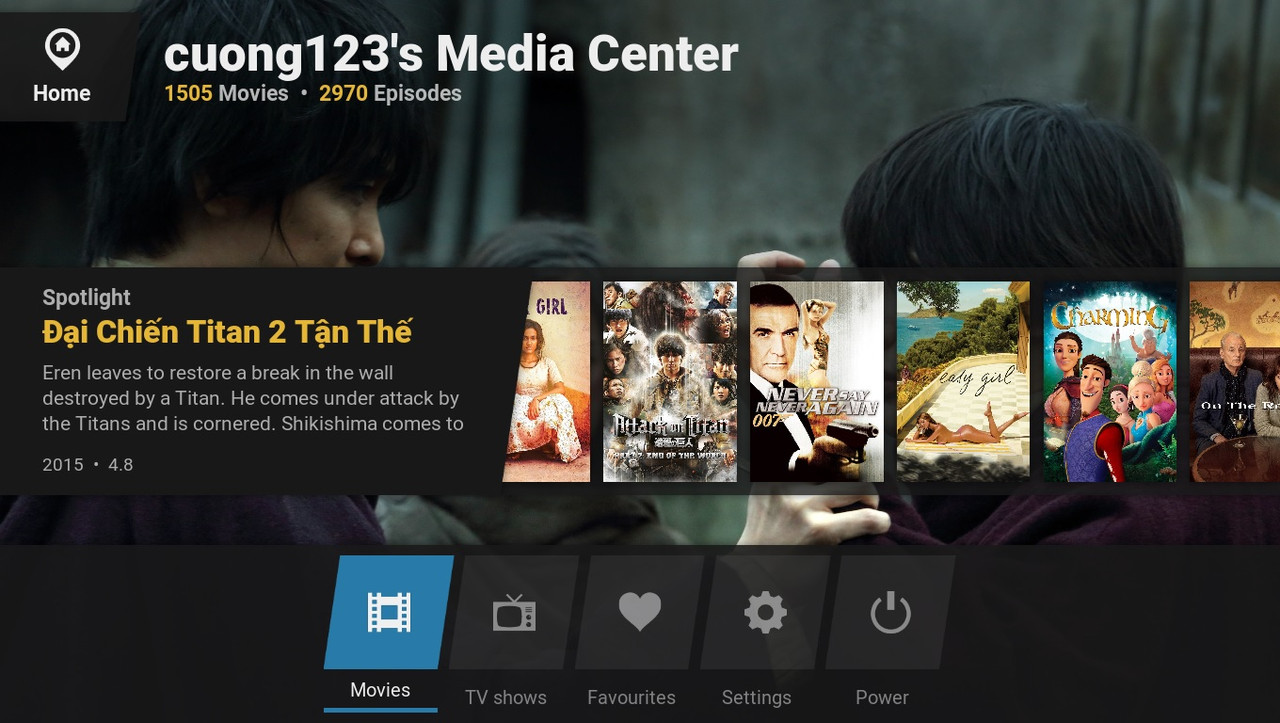Image resolution: width=1280 pixels, height=723 pixels.
Task: Open the On The Rocks poster at the right edge
Action: point(1235,381)
